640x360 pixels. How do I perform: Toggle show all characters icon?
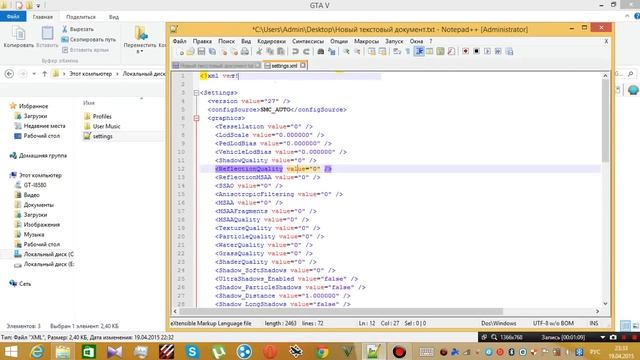[407, 51]
